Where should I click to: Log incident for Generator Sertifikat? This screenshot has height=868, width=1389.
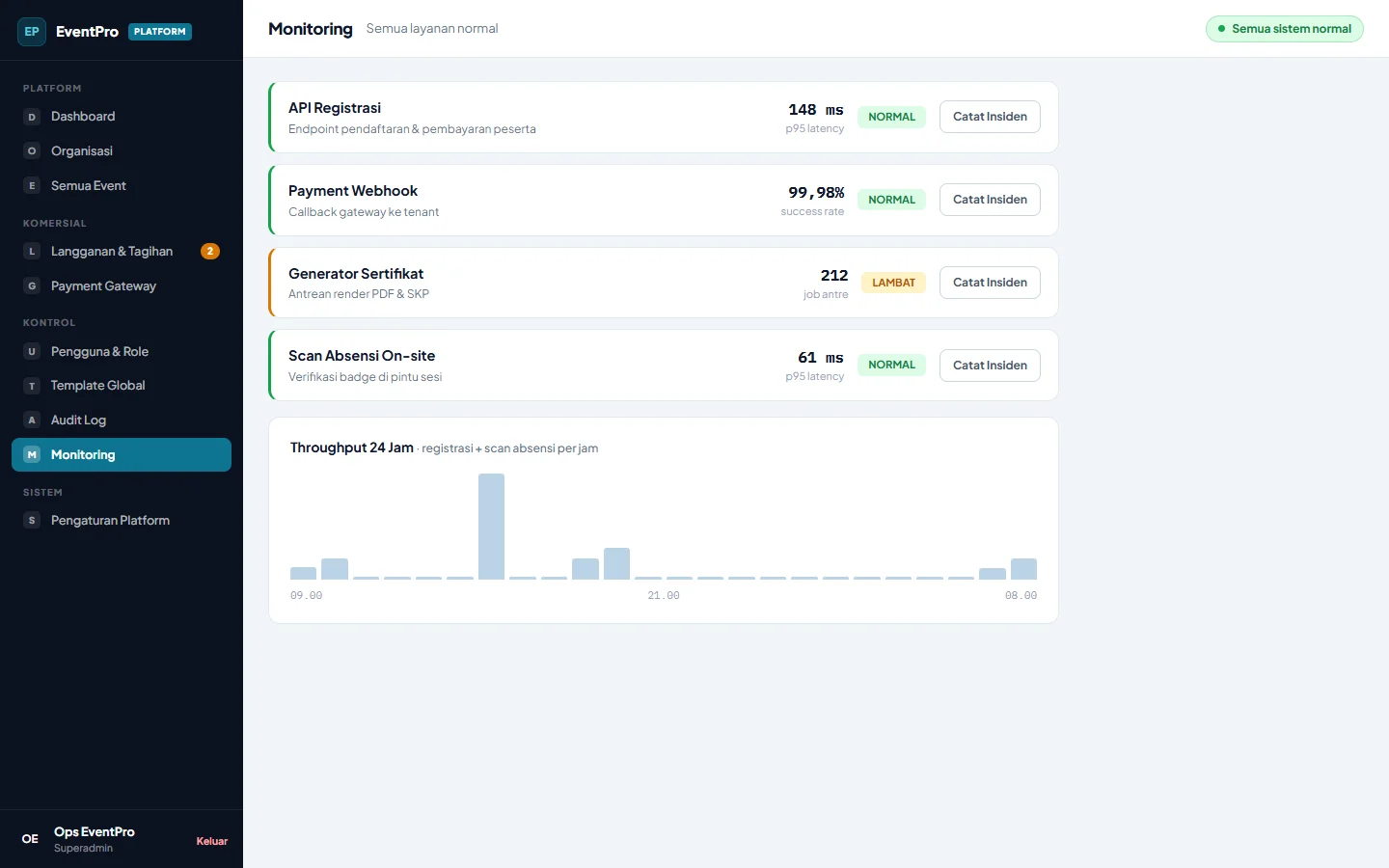coord(990,283)
